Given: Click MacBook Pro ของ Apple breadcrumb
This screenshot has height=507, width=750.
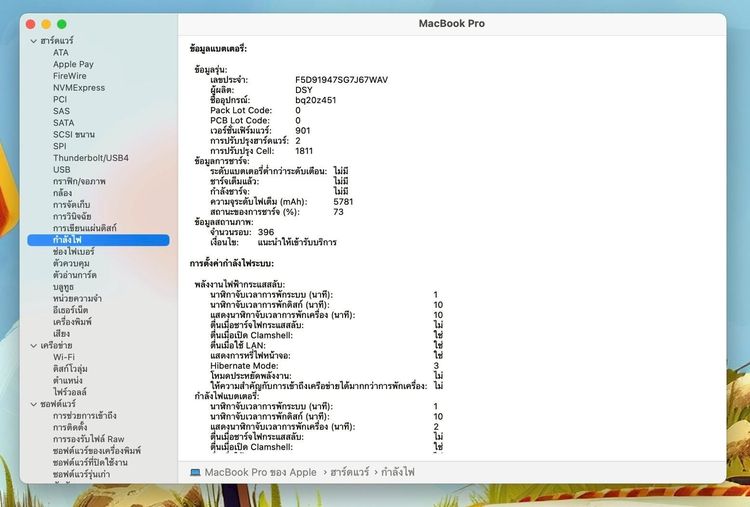Looking at the screenshot, I should [x=261, y=473].
